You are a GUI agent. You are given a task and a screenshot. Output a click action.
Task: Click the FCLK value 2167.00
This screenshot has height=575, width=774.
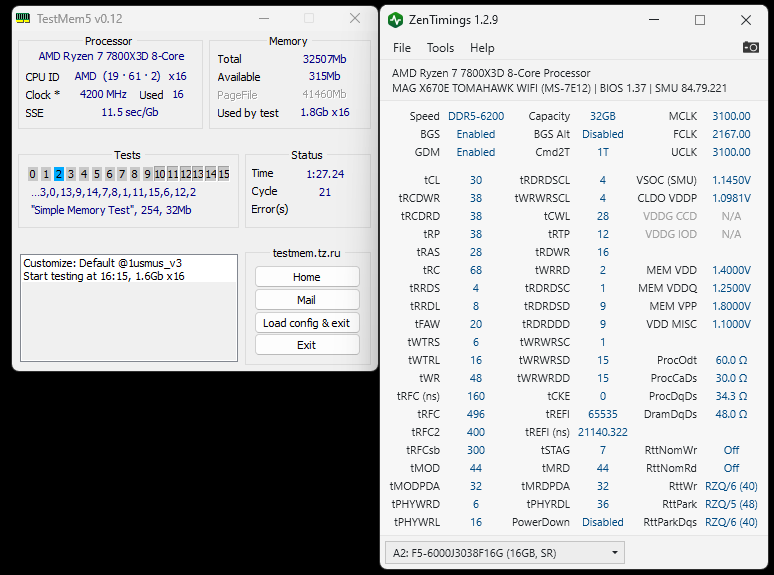(731, 134)
